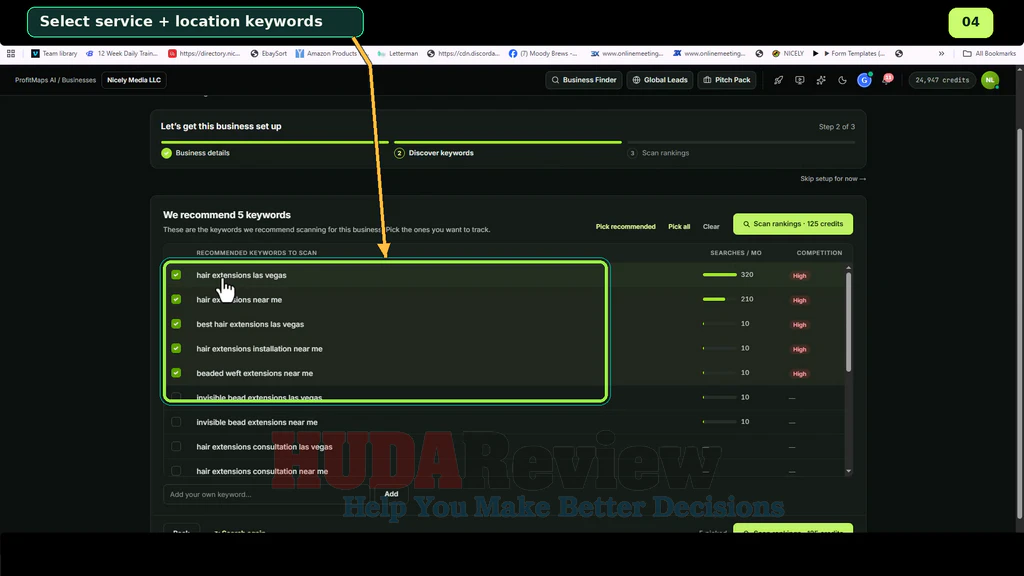Open the directory.nic bookmark
The image size is (1024, 576).
(204, 54)
